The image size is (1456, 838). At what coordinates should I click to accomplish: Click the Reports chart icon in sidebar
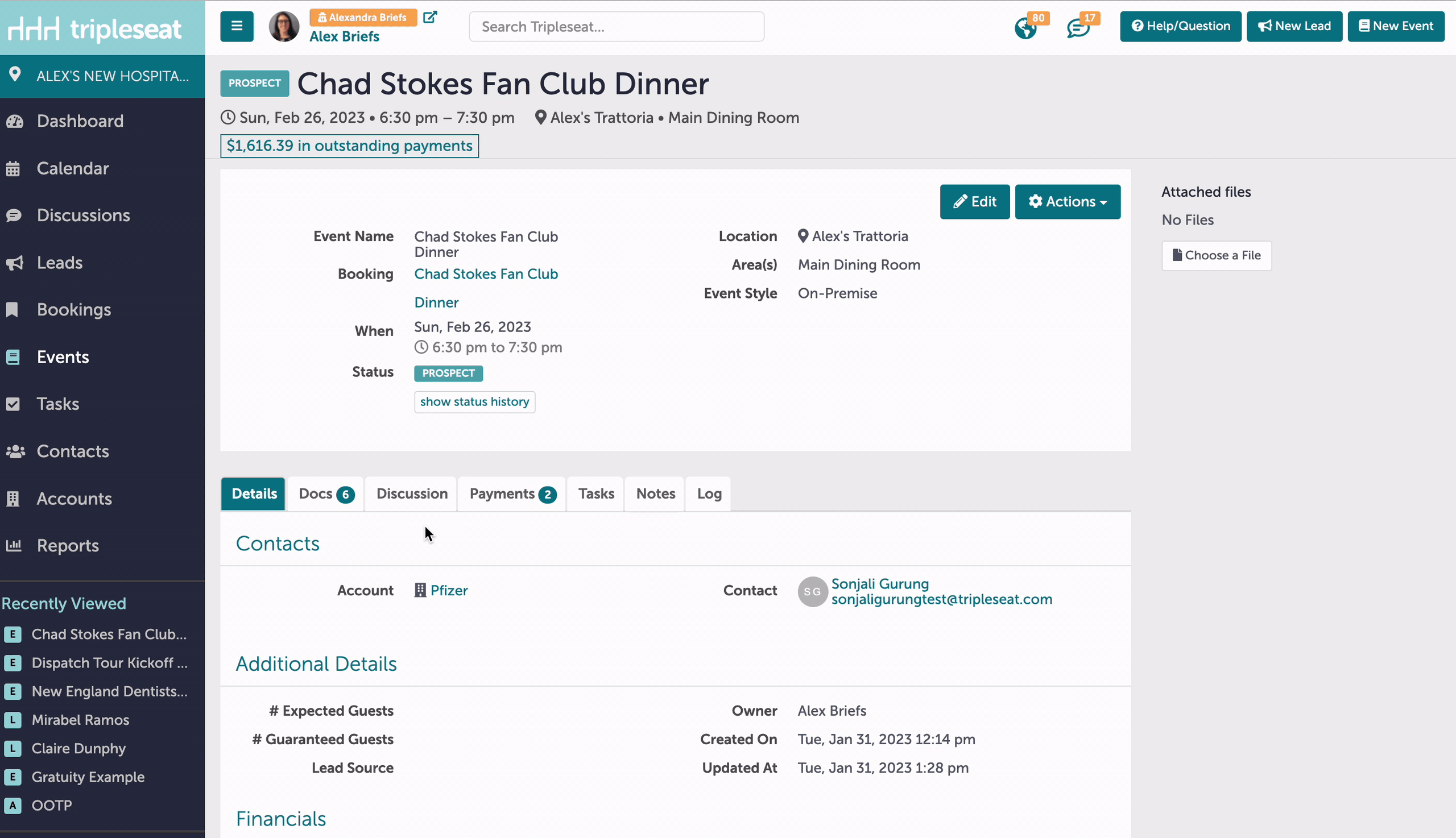point(14,546)
